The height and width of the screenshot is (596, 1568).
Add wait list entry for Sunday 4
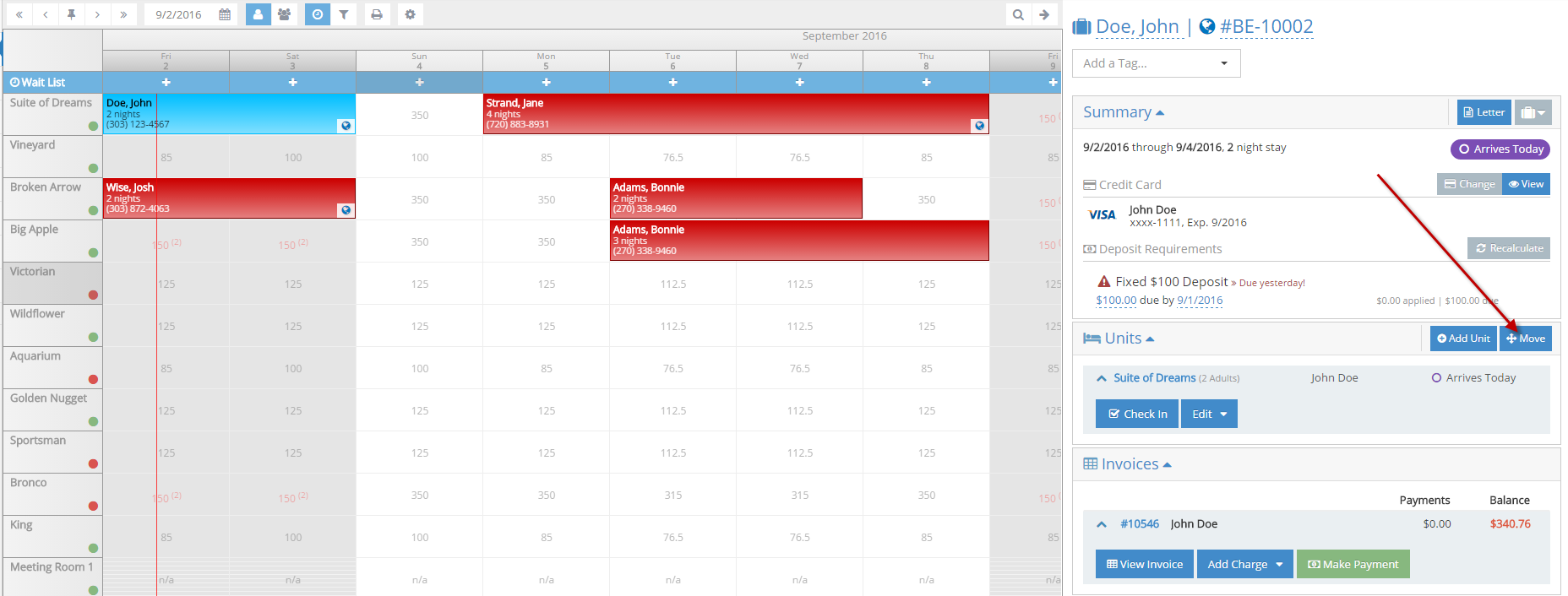(x=419, y=82)
